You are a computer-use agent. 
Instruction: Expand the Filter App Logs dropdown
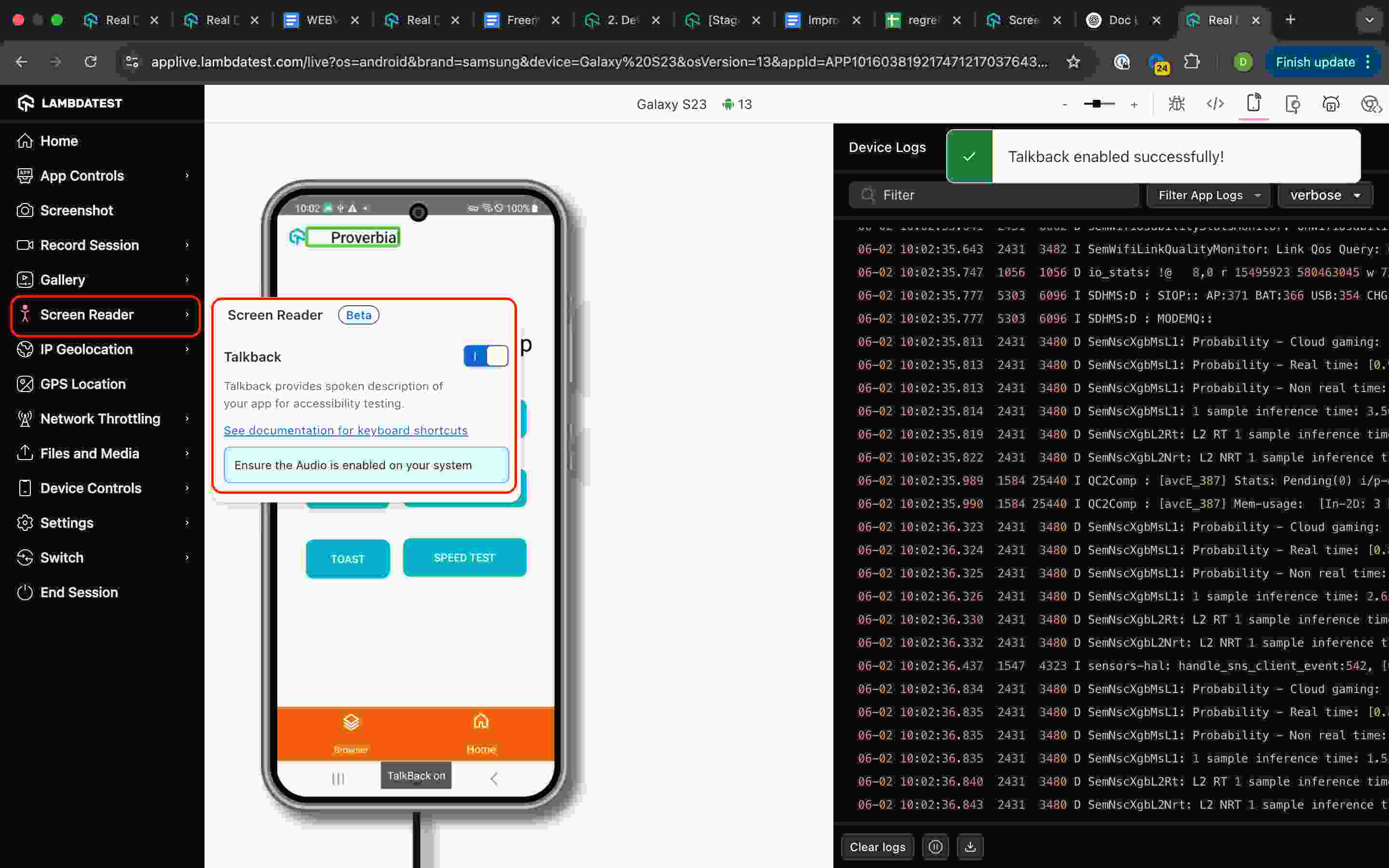coord(1208,195)
